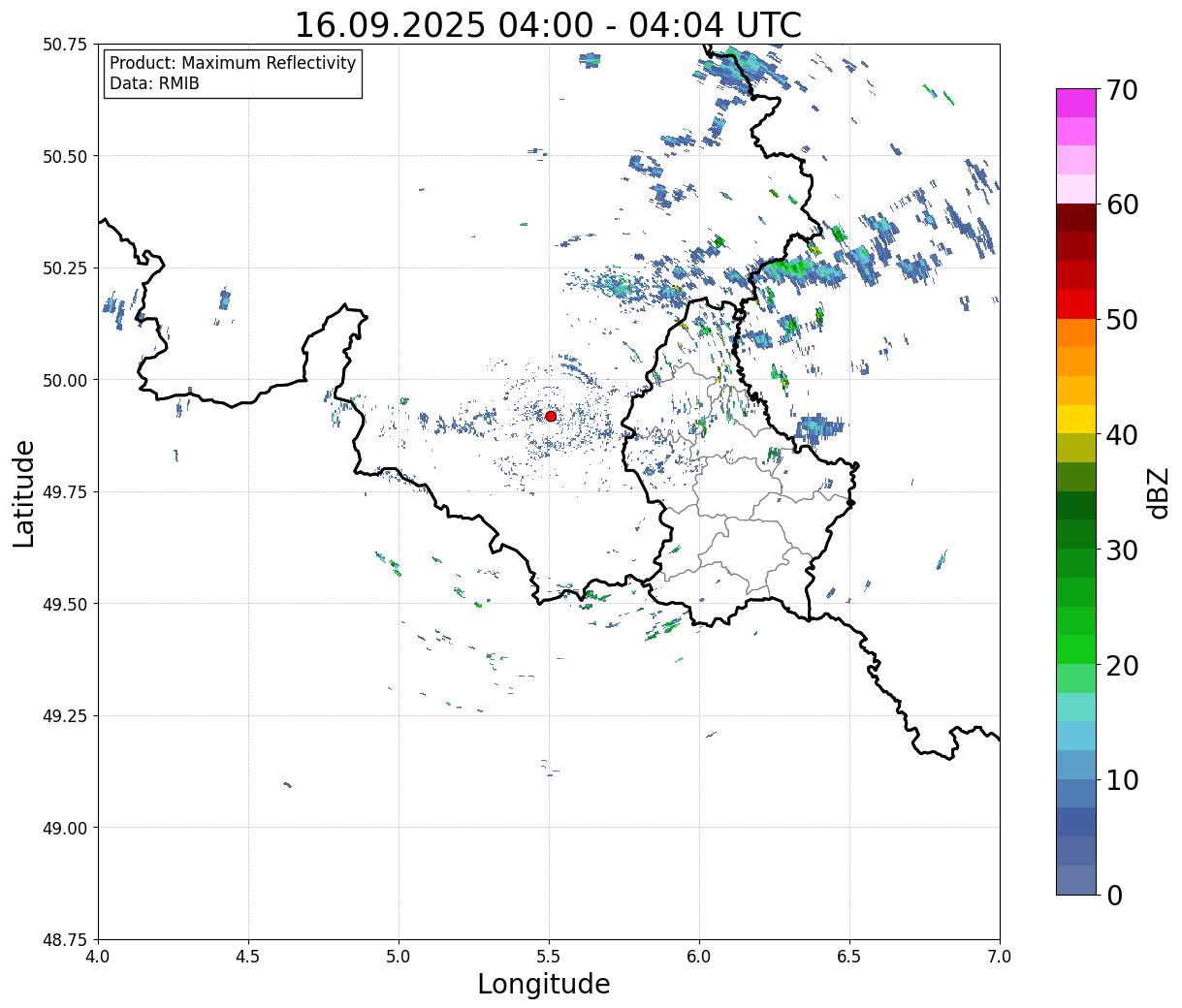The image size is (1182, 1008).
Task: Click the light blue colorbar segment above 10
Action: click(1076, 765)
